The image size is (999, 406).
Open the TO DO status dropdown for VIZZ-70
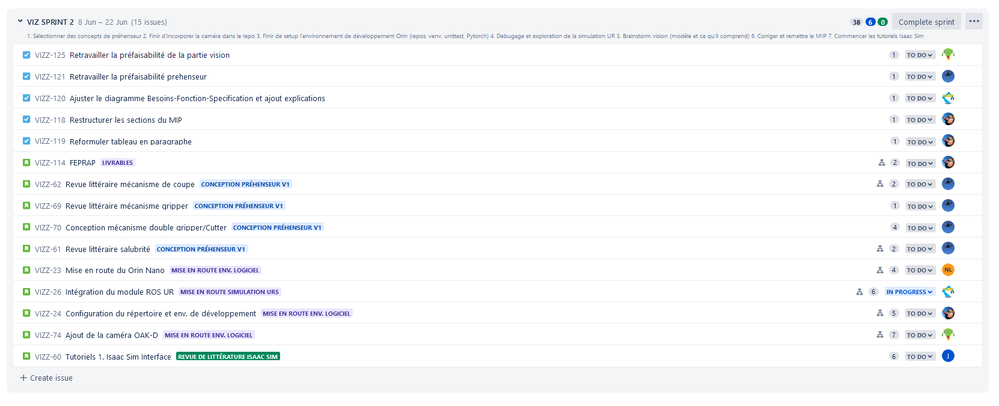(x=920, y=228)
